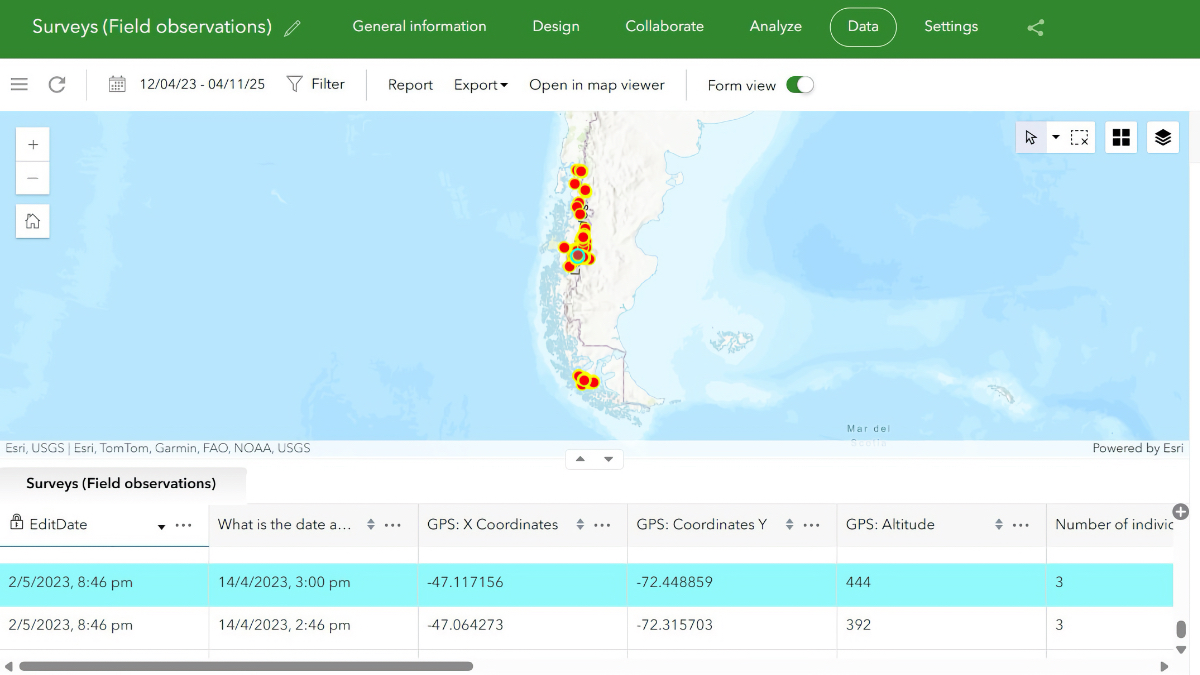1200x675 pixels.
Task: Collapse map panel with up arrow
Action: (x=581, y=459)
